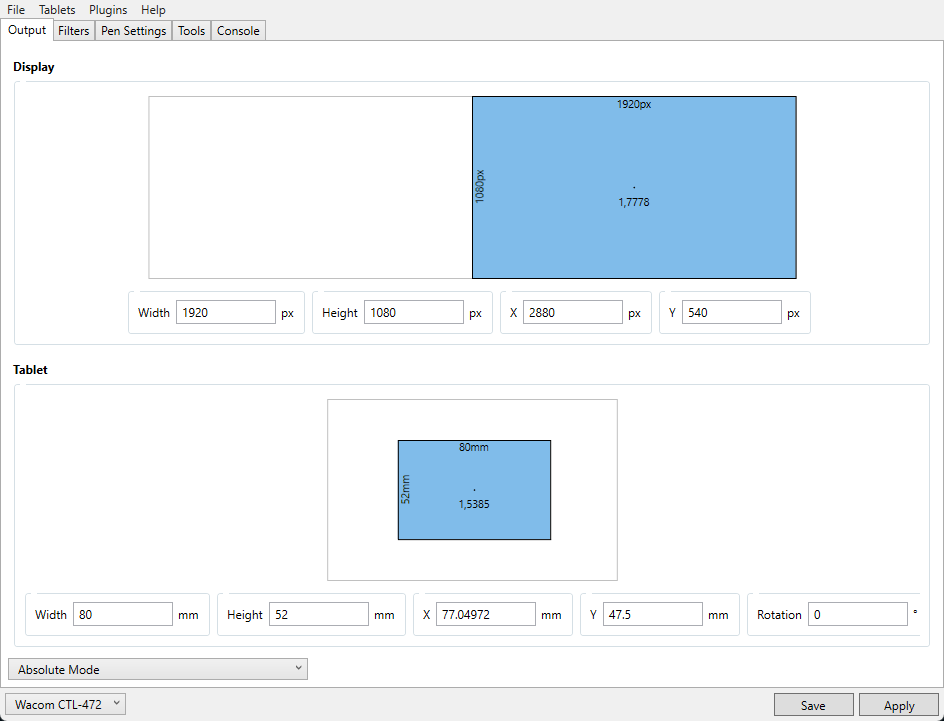Viewport: 944px width, 721px height.
Task: Click the Save button
Action: click(x=813, y=705)
